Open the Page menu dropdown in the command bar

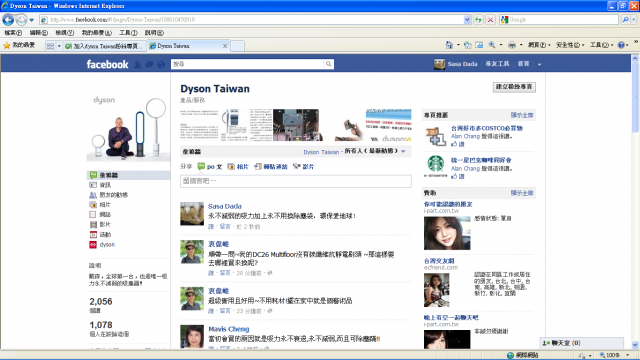[539, 45]
